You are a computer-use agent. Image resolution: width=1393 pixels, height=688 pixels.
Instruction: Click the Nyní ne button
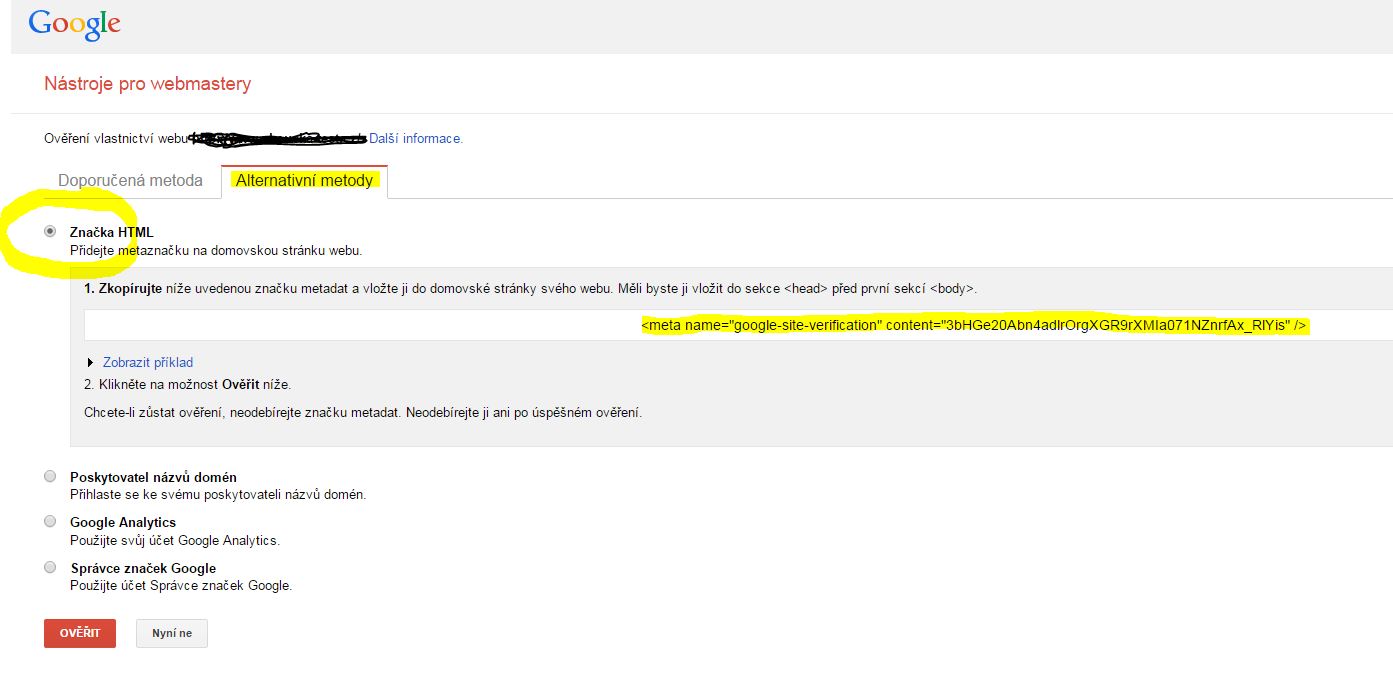(172, 633)
